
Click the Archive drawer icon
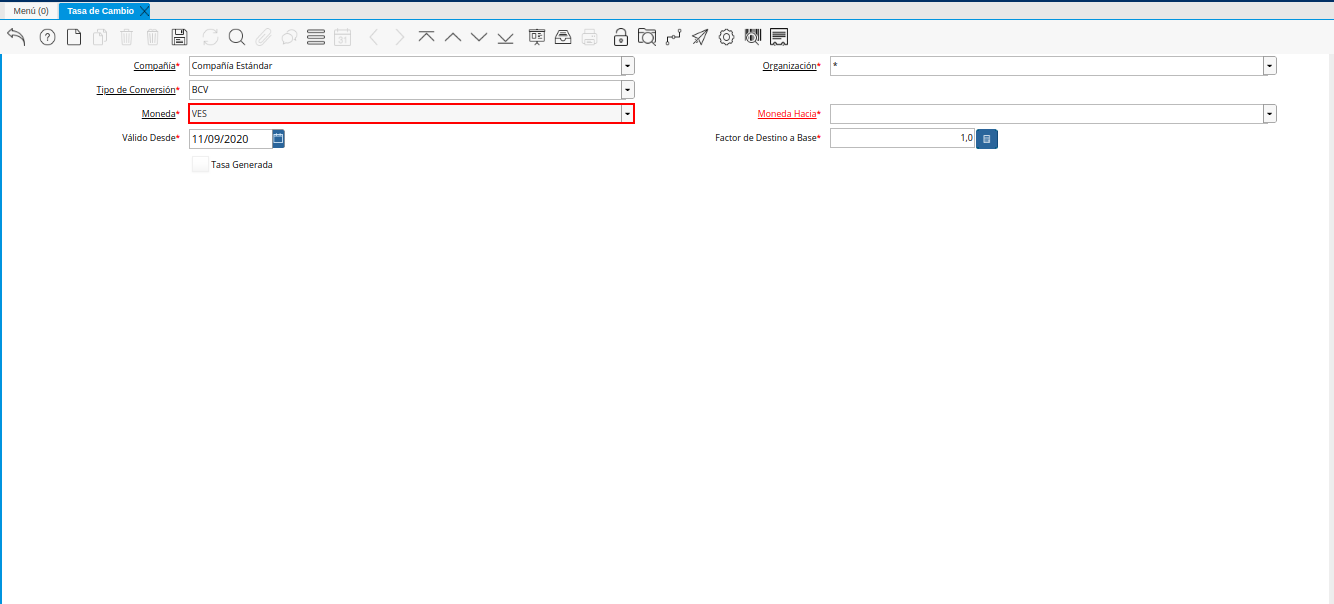pyautogui.click(x=563, y=37)
